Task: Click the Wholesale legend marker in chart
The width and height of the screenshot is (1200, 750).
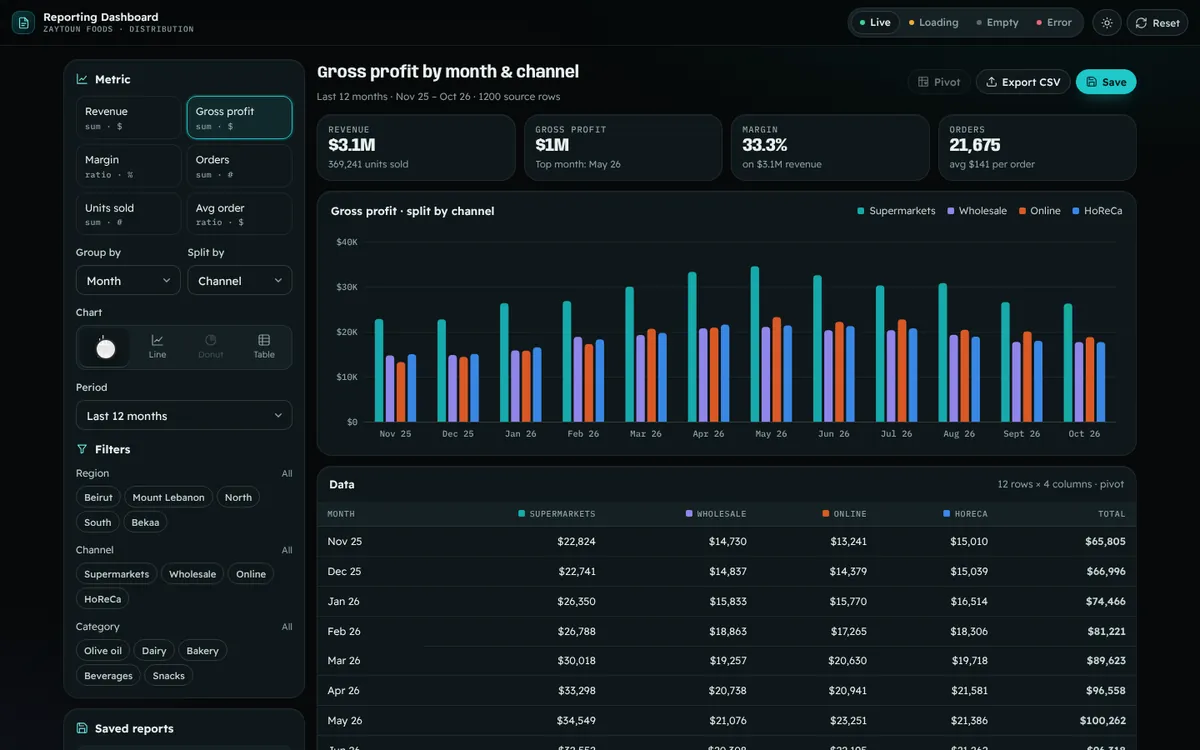Action: tap(950, 211)
